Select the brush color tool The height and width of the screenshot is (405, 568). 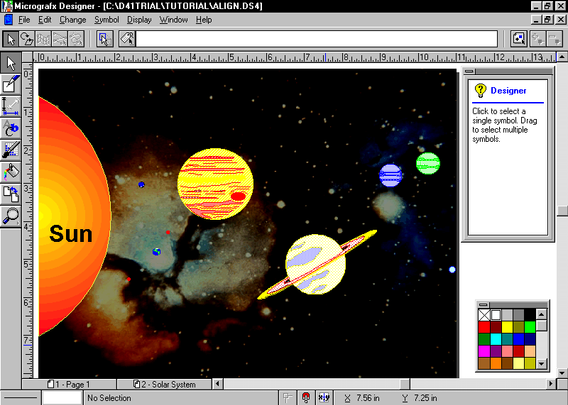[x=11, y=150]
